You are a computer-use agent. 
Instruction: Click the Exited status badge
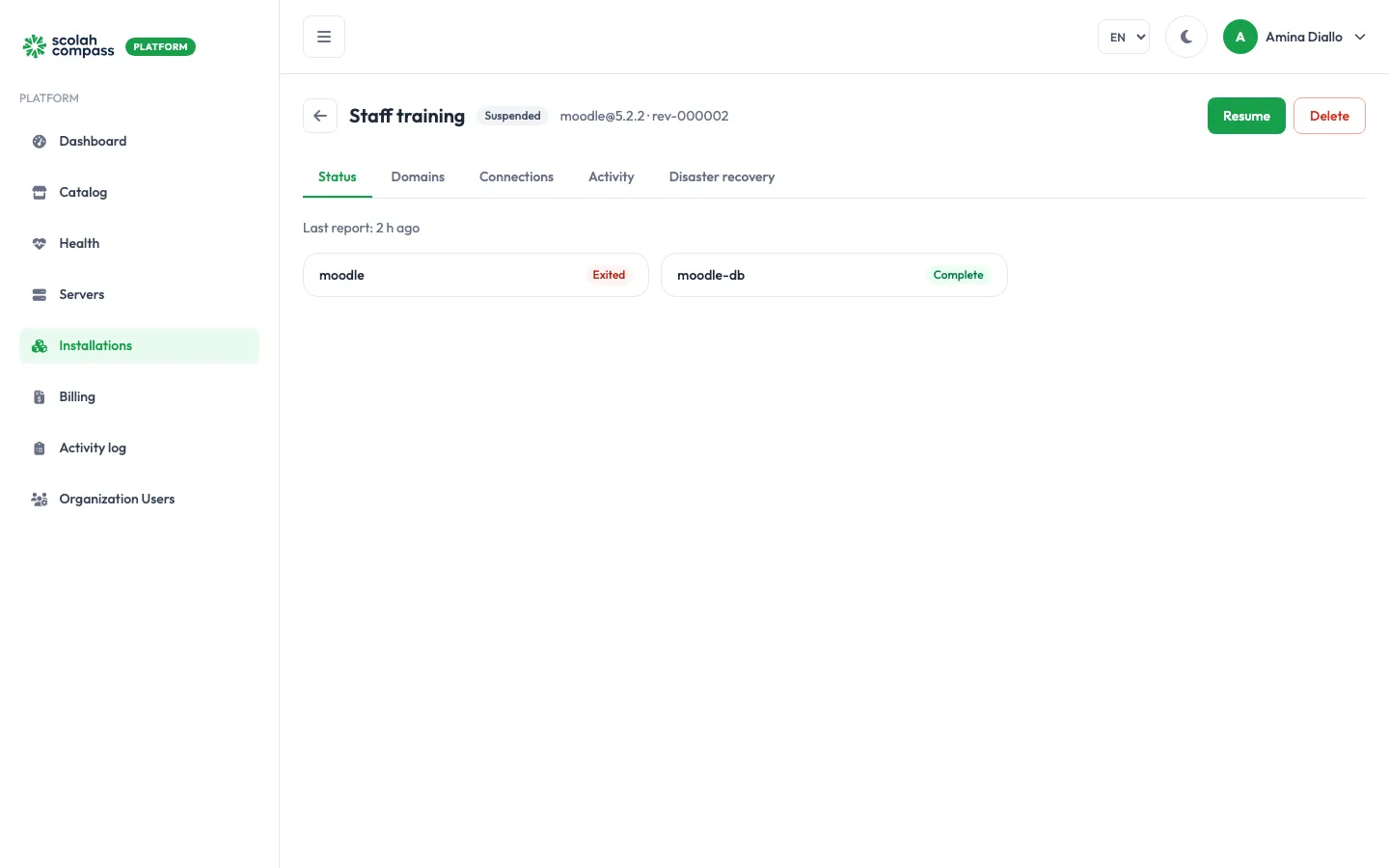[609, 275]
